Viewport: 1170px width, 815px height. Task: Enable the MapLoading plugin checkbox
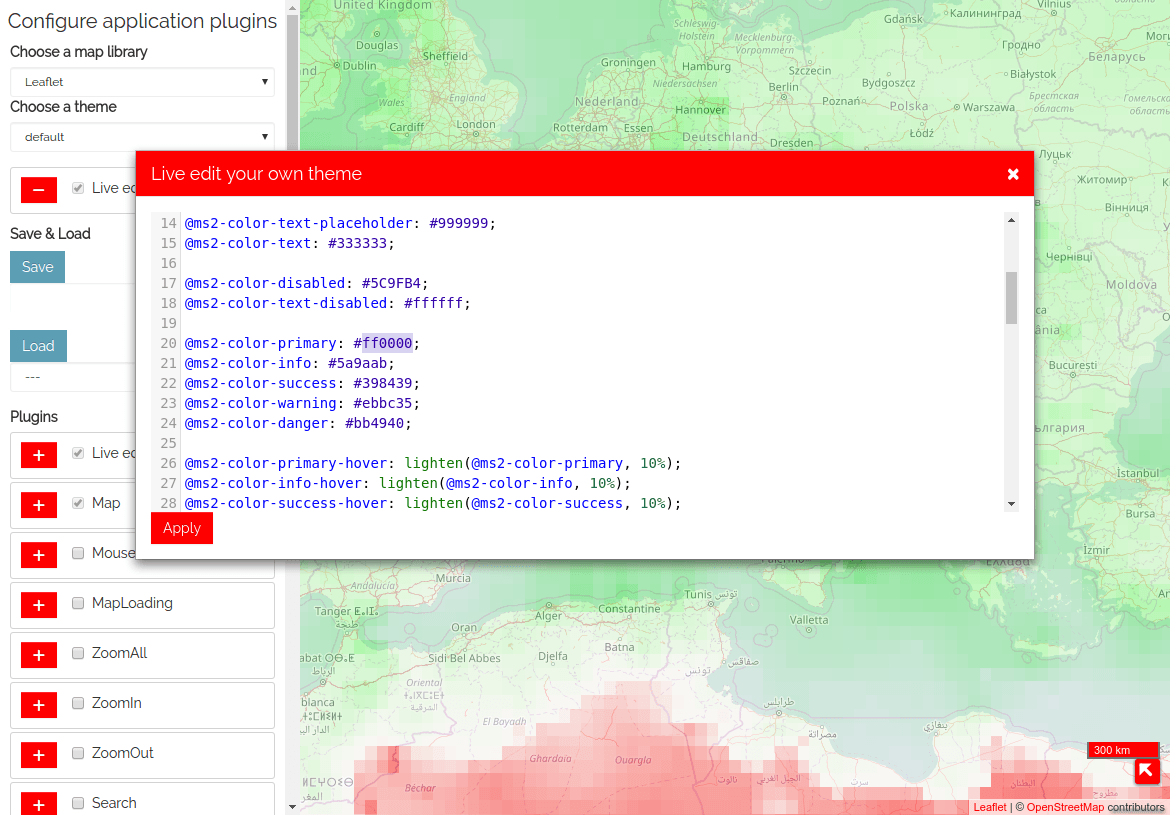click(78, 603)
